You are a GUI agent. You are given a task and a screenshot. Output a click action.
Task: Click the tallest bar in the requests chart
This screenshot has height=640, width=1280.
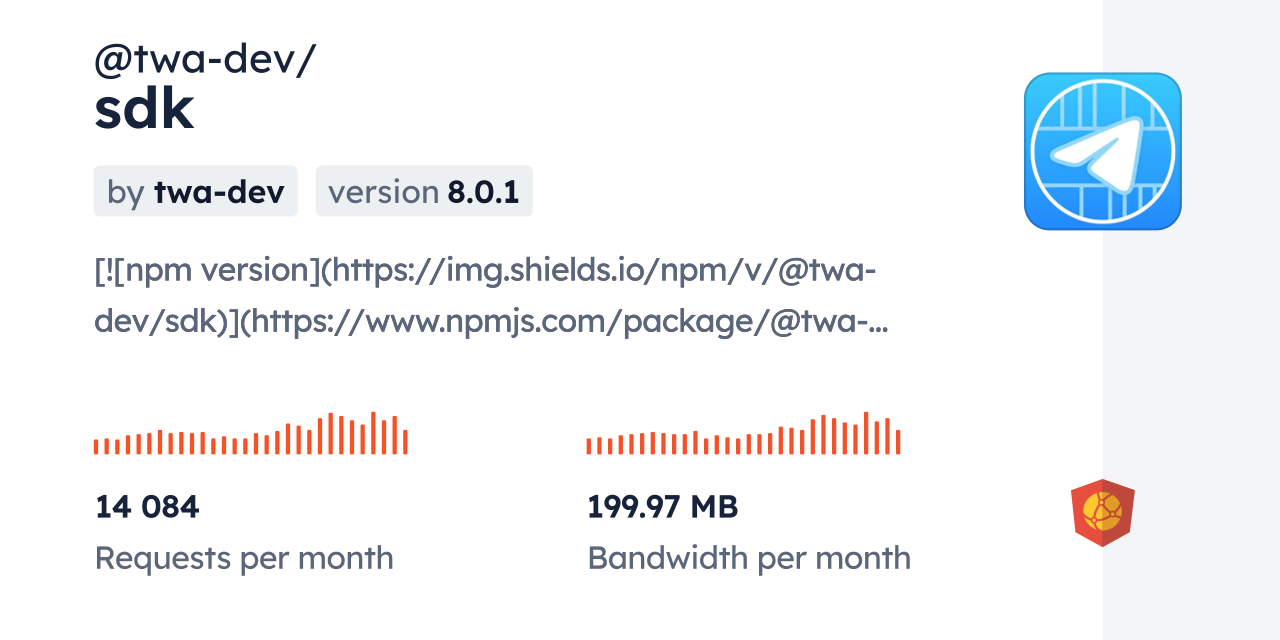click(373, 433)
